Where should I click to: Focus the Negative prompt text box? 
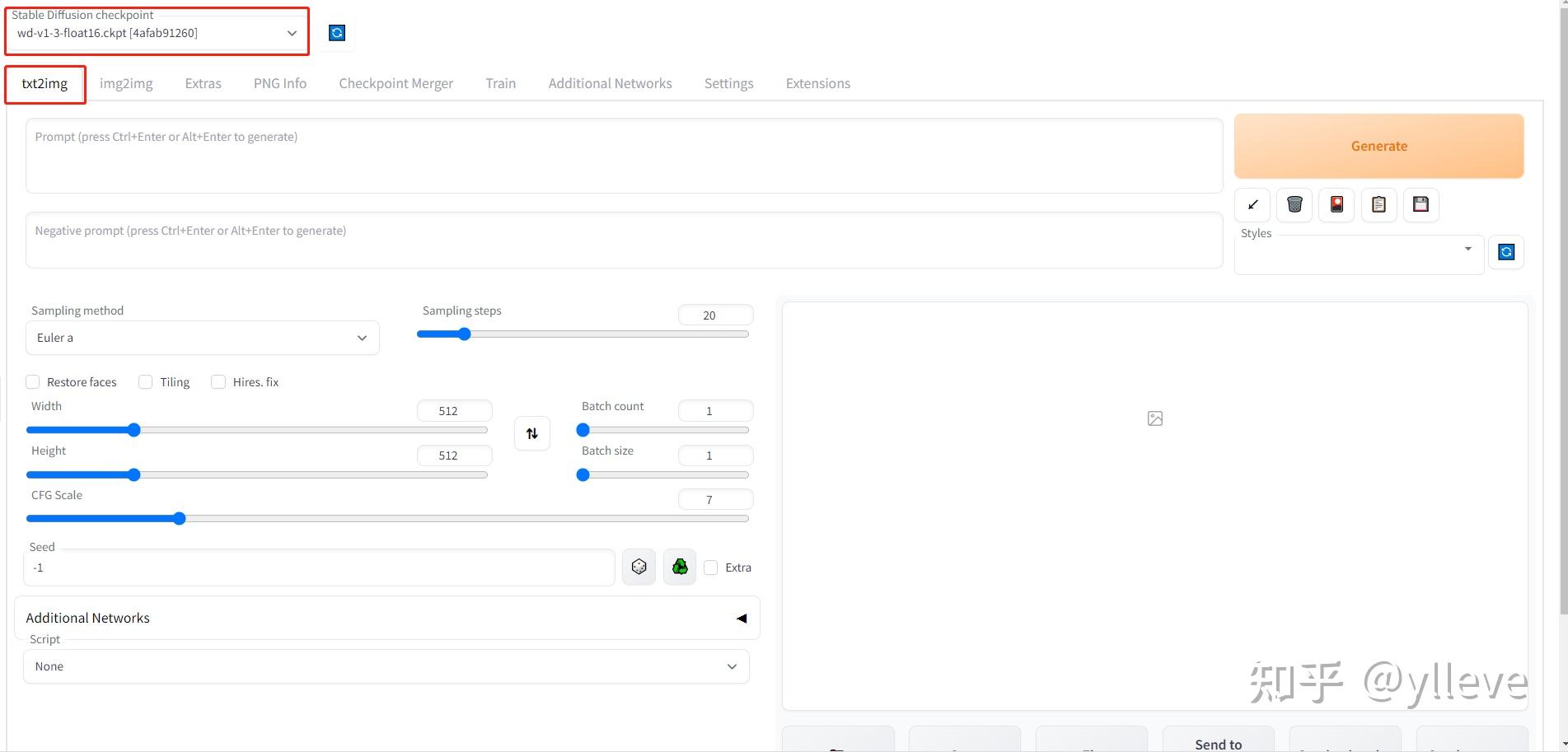click(x=624, y=240)
